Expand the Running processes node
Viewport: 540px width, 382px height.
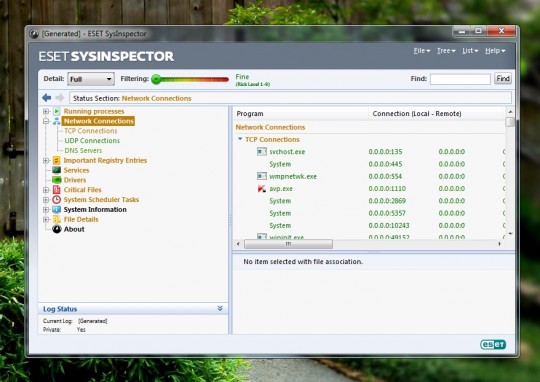coord(46,111)
